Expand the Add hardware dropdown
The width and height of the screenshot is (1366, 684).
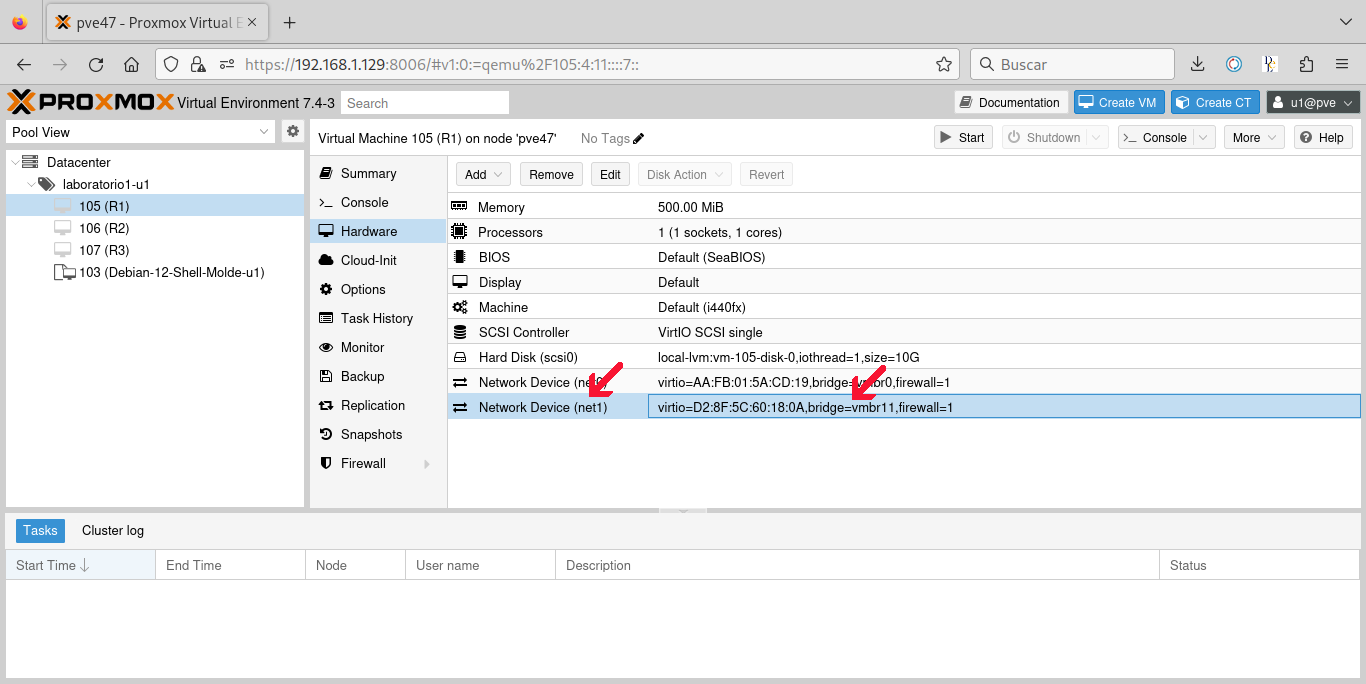(x=484, y=174)
